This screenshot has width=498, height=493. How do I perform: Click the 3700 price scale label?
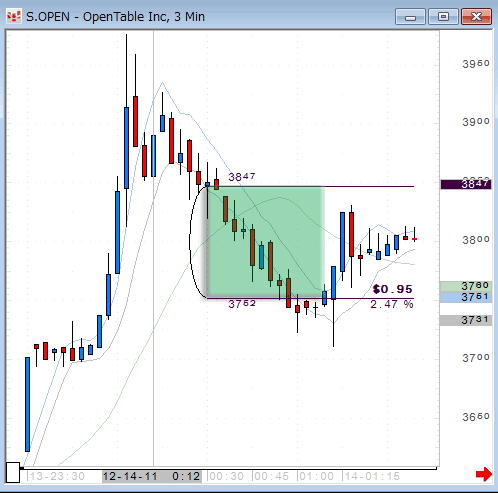(x=476, y=358)
